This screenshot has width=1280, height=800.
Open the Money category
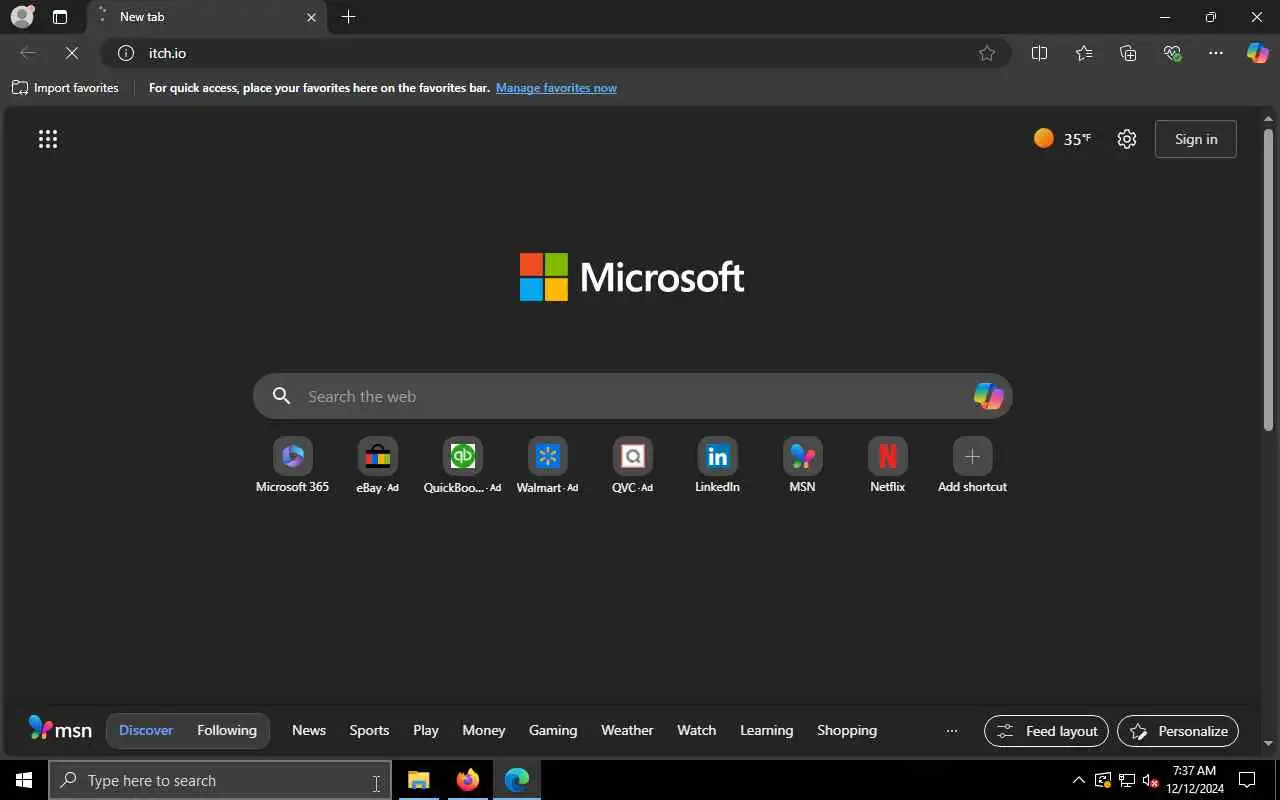(484, 730)
